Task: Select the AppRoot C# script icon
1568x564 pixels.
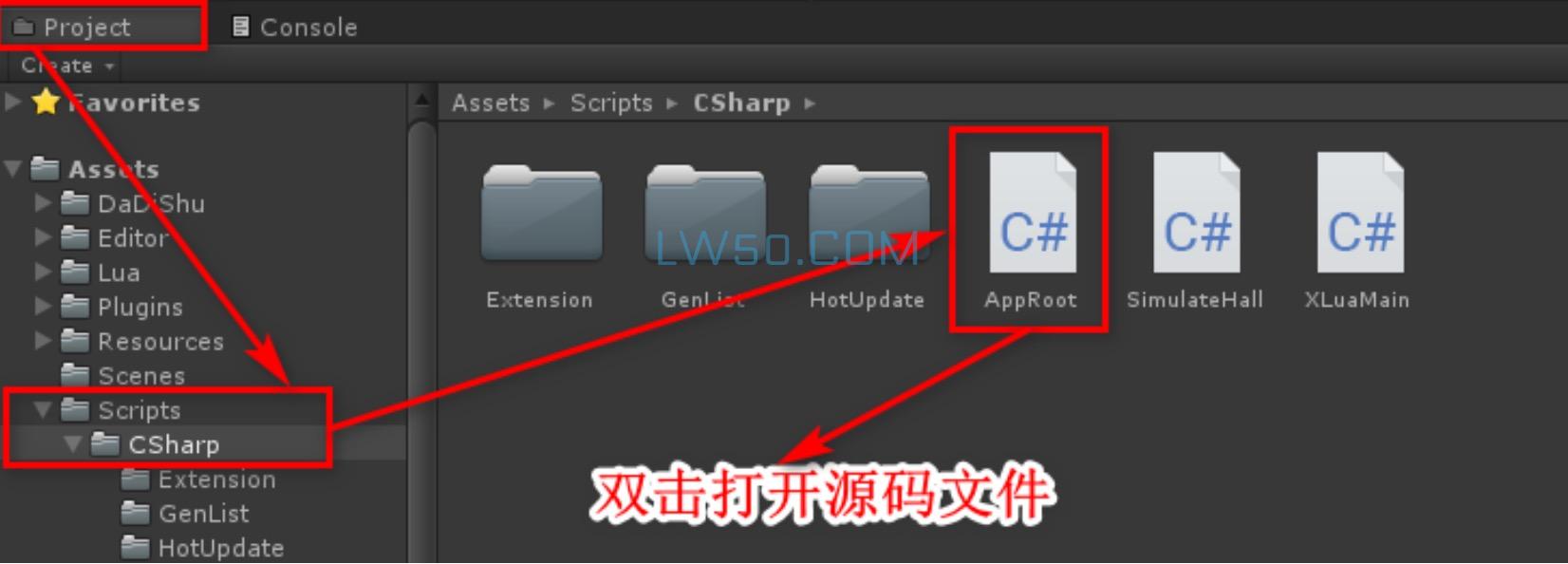Action: pos(1032,213)
